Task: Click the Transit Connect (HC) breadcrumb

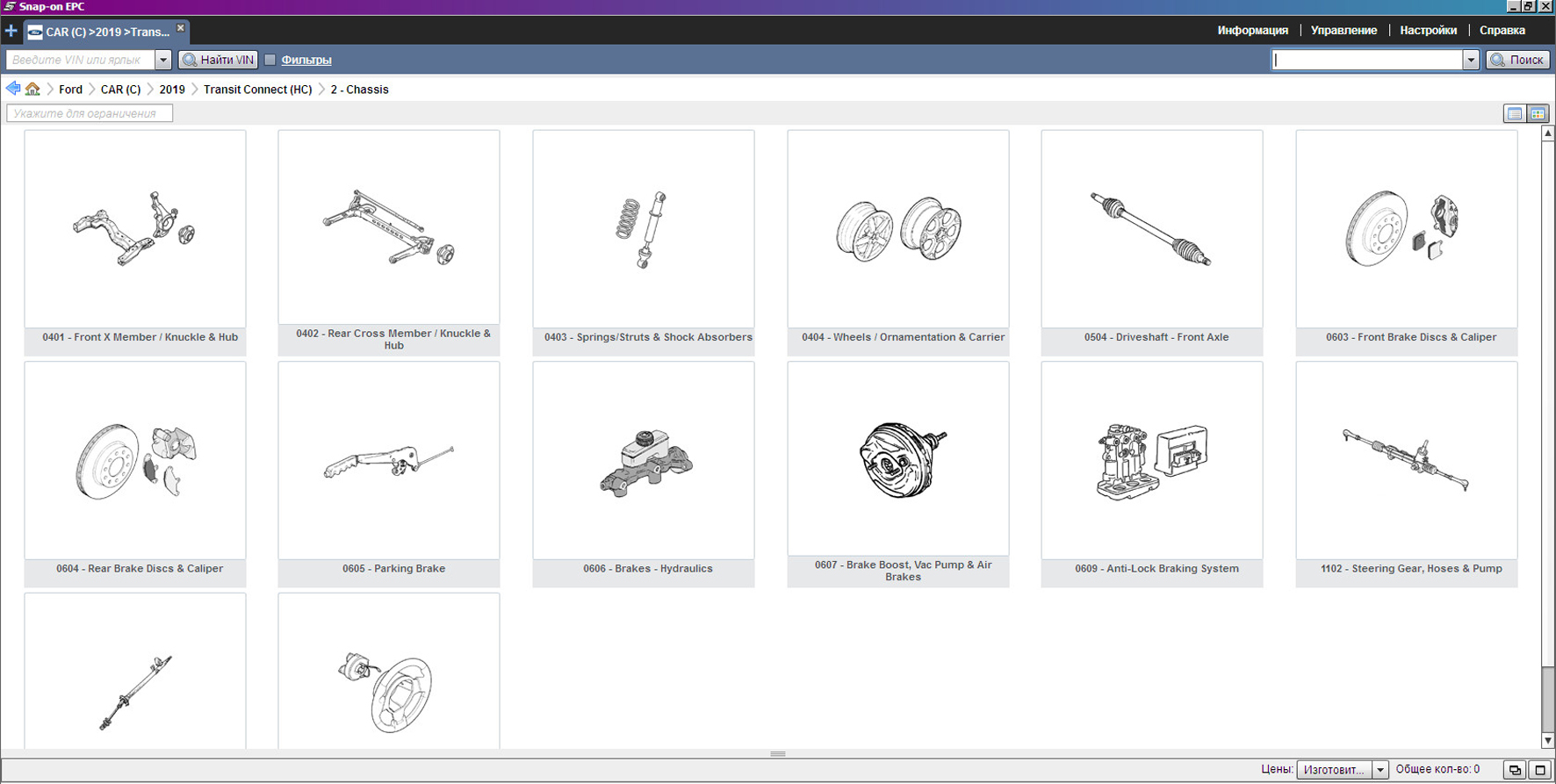Action: tap(257, 90)
